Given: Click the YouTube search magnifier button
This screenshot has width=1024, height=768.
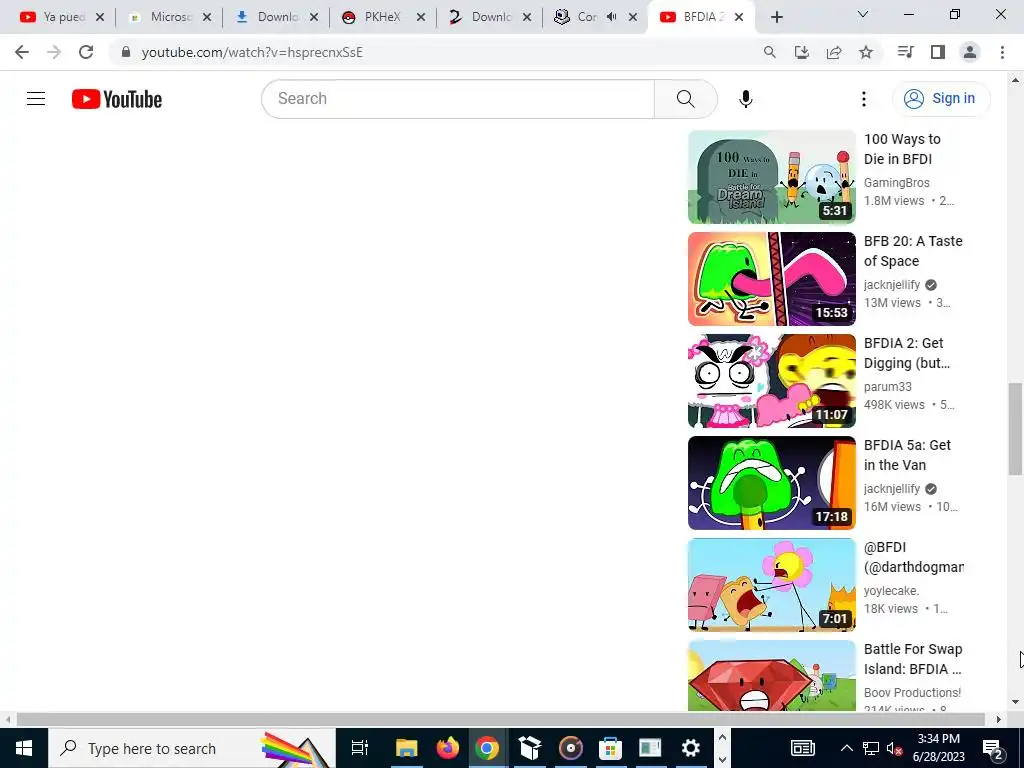Looking at the screenshot, I should (686, 99).
